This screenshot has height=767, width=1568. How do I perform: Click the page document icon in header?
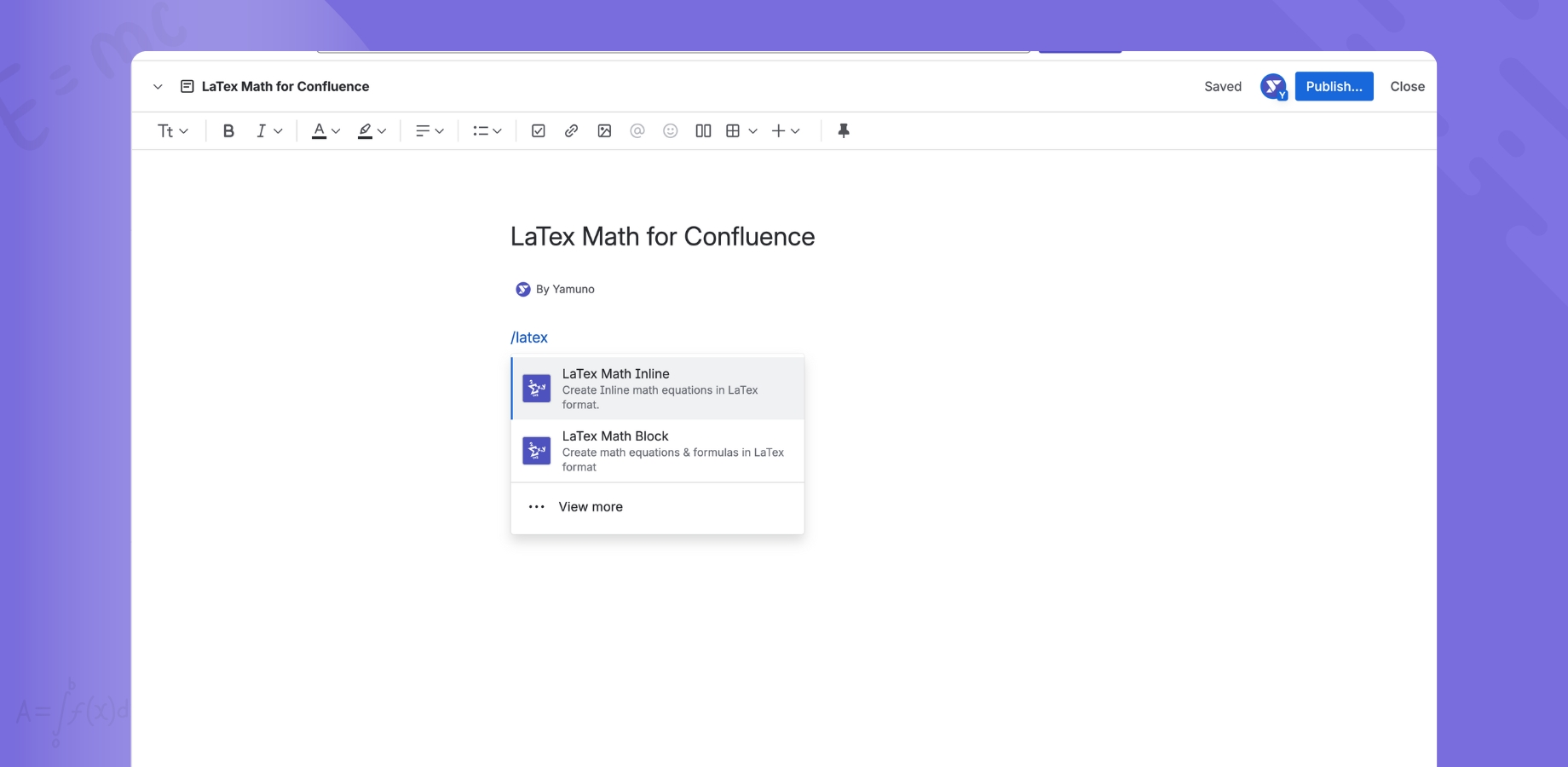coord(187,86)
